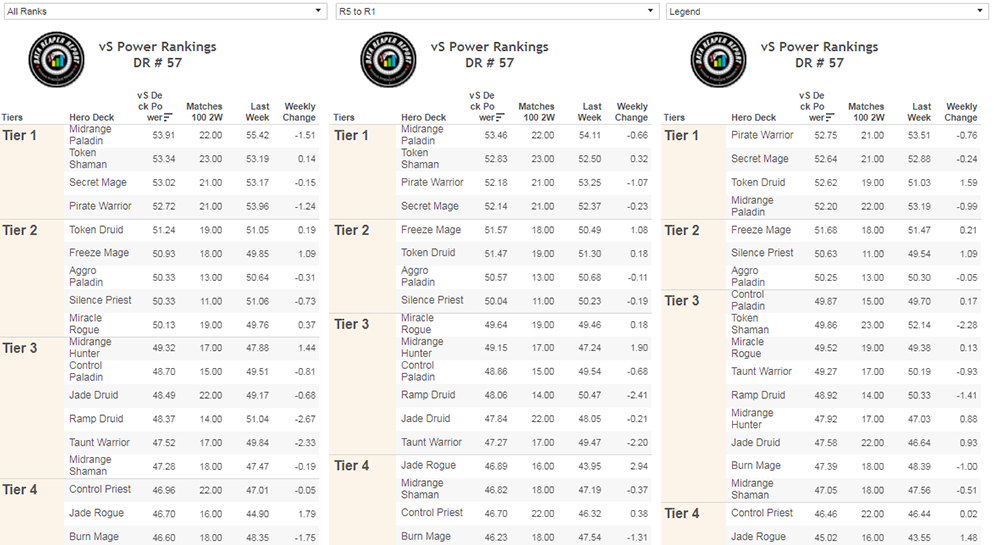Click sort icon on vS Deck Power in Legend table
Viewport: 994px width, 545px height.
830,117
